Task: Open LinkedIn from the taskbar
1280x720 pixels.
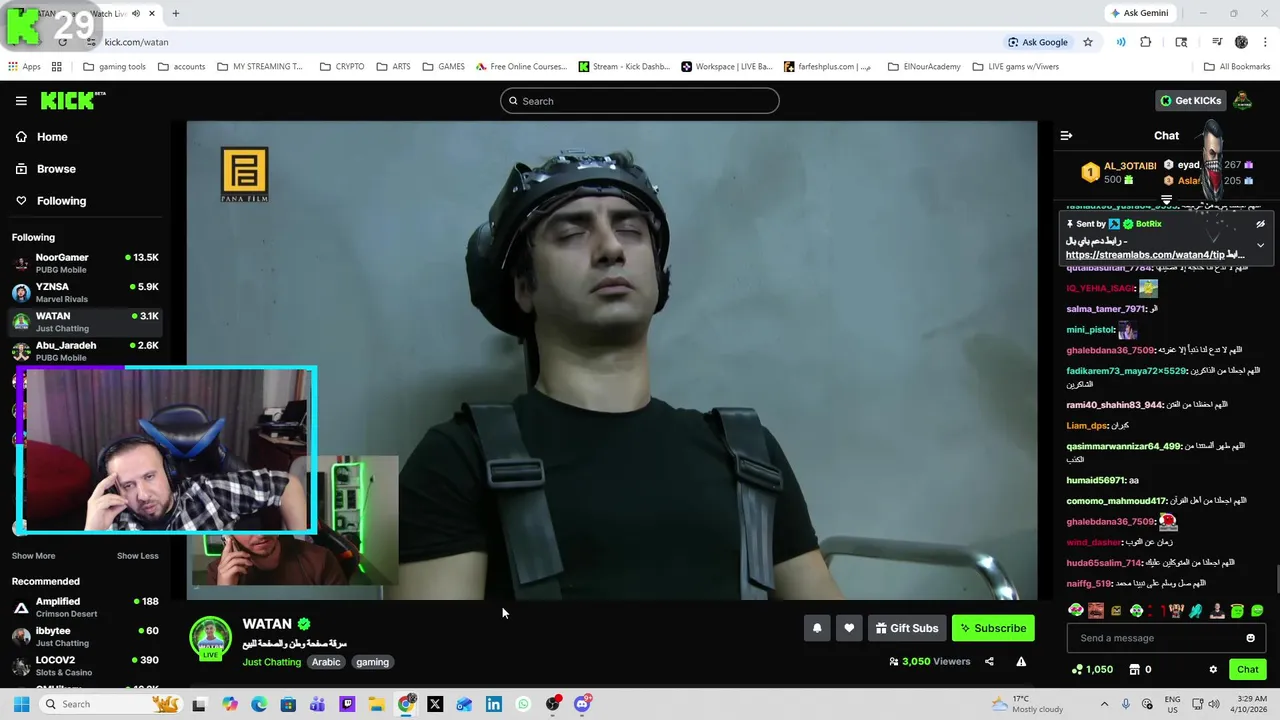Action: click(494, 704)
